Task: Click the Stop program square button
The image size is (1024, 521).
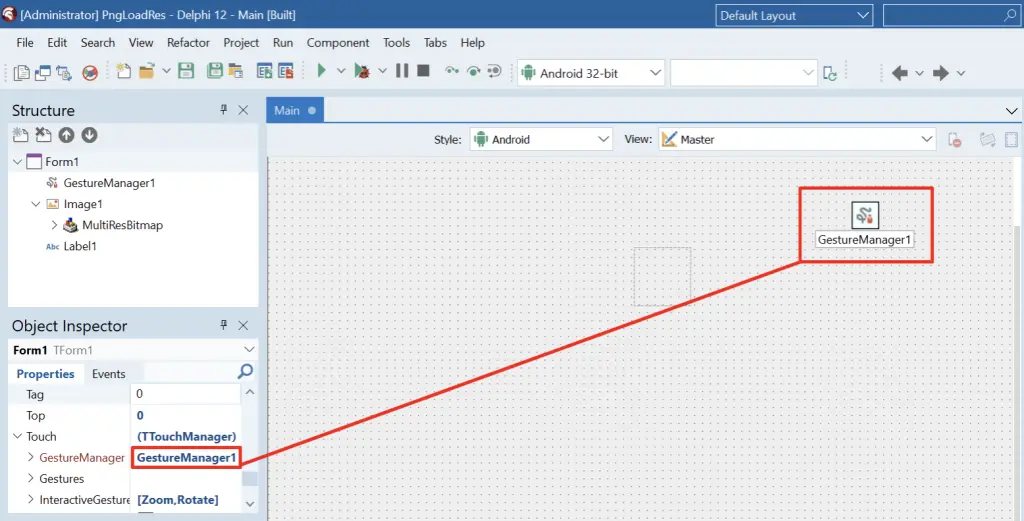Action: [x=423, y=71]
